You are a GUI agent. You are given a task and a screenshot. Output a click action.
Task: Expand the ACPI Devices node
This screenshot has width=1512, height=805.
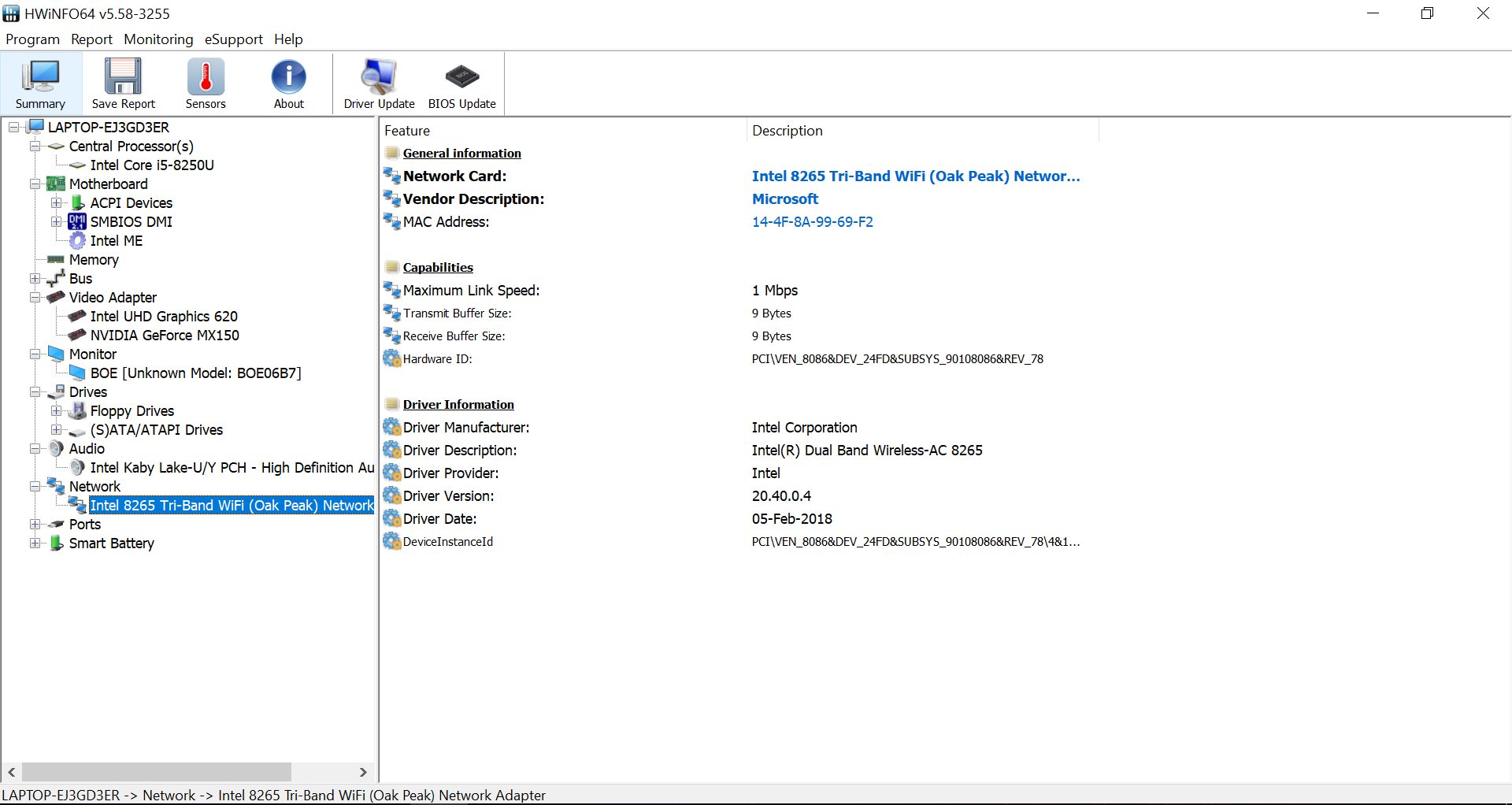(56, 202)
